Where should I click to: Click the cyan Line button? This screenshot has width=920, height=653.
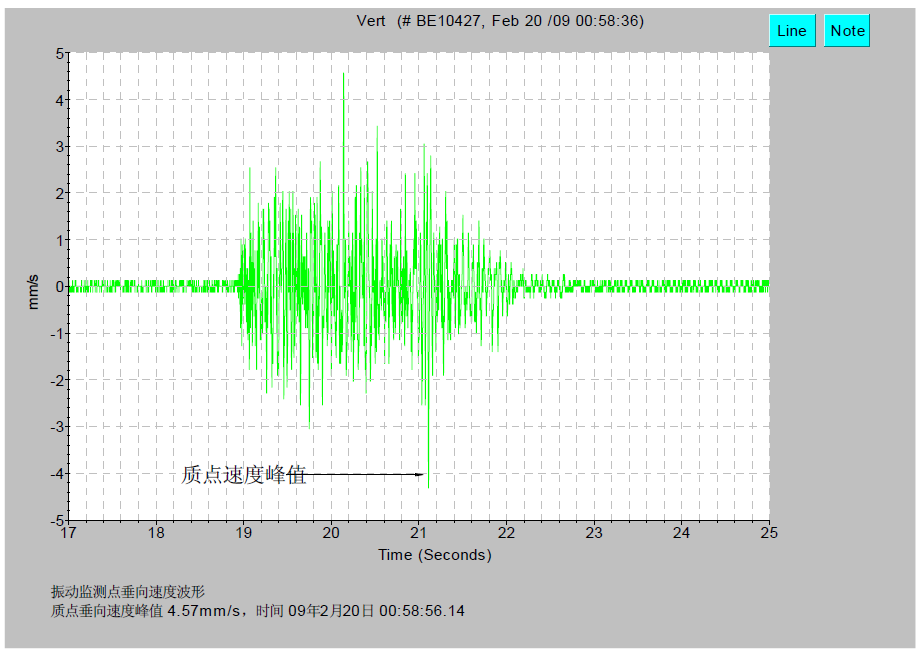tap(791, 30)
